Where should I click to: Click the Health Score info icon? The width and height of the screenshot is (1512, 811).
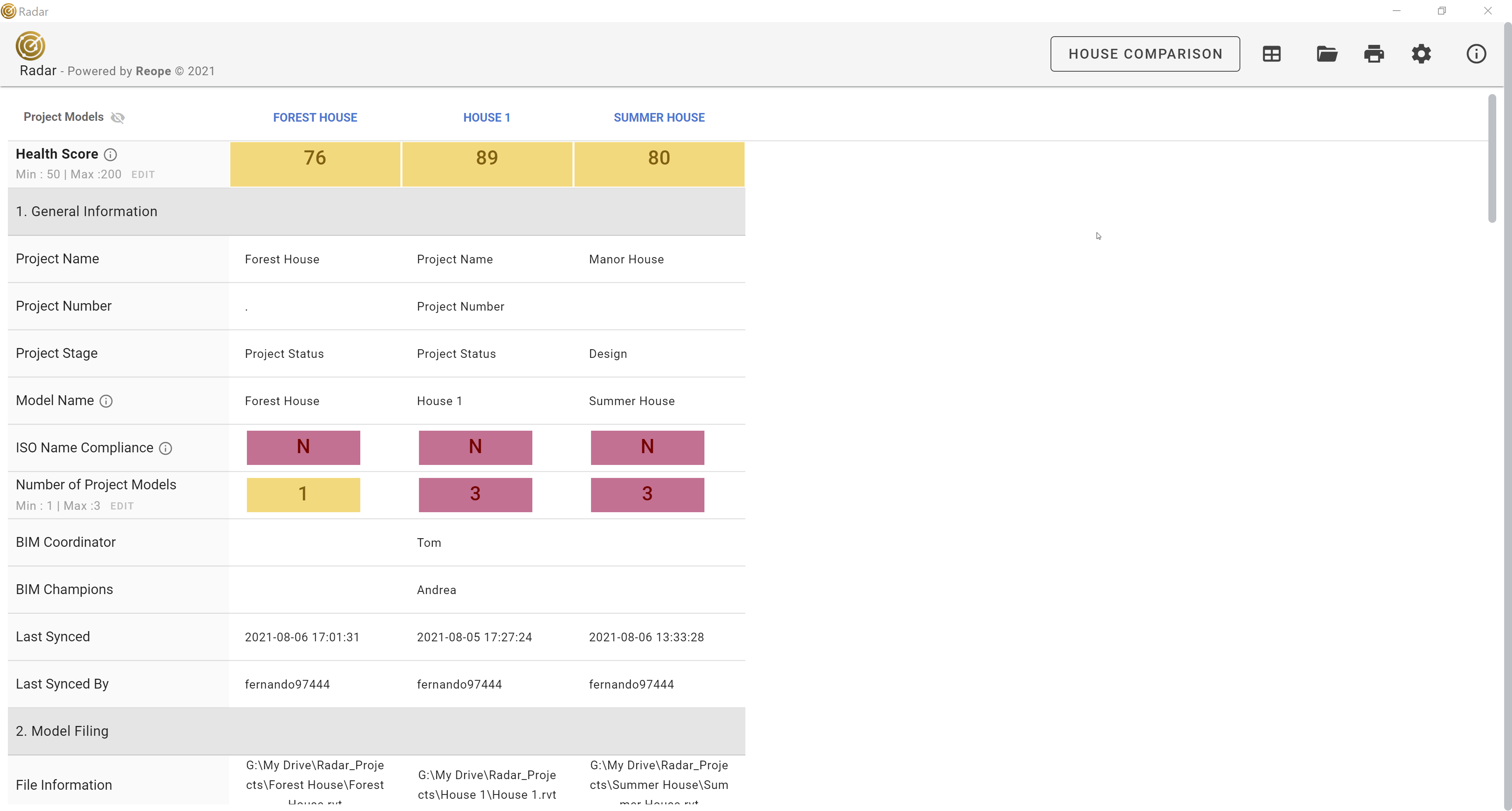[110, 154]
